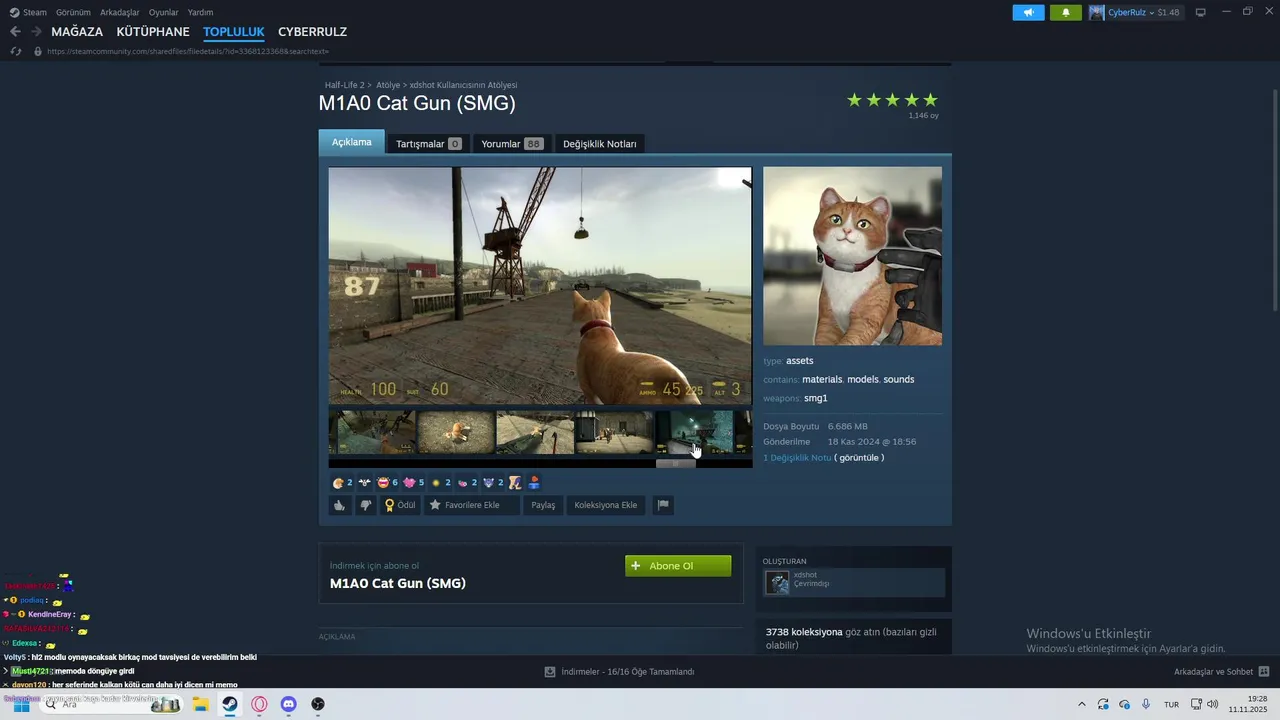Open the Görünüm menu
1280x720 pixels.
pyautogui.click(x=73, y=12)
